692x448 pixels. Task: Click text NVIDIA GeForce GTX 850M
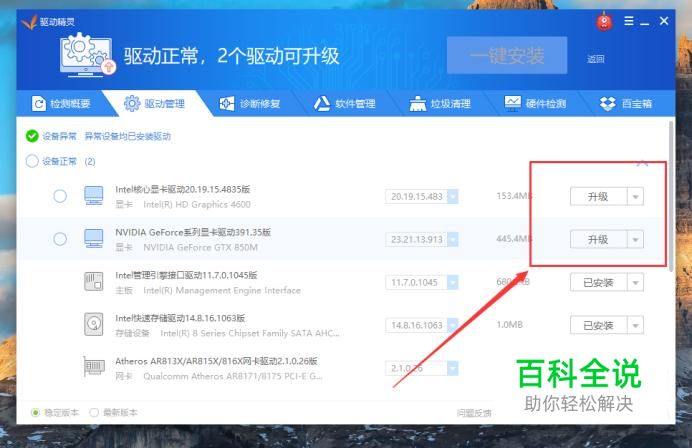click(x=200, y=248)
